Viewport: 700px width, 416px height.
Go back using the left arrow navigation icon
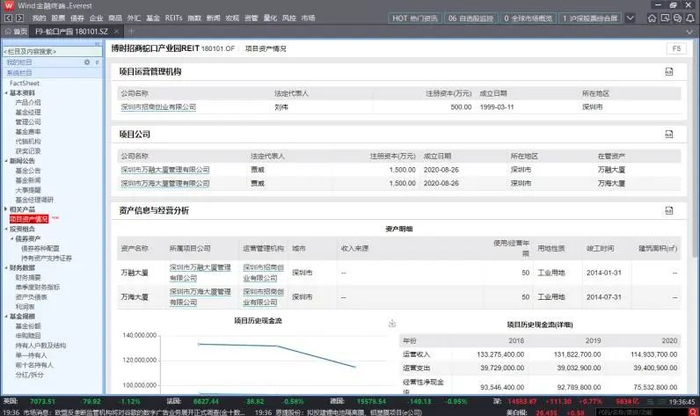(8, 18)
